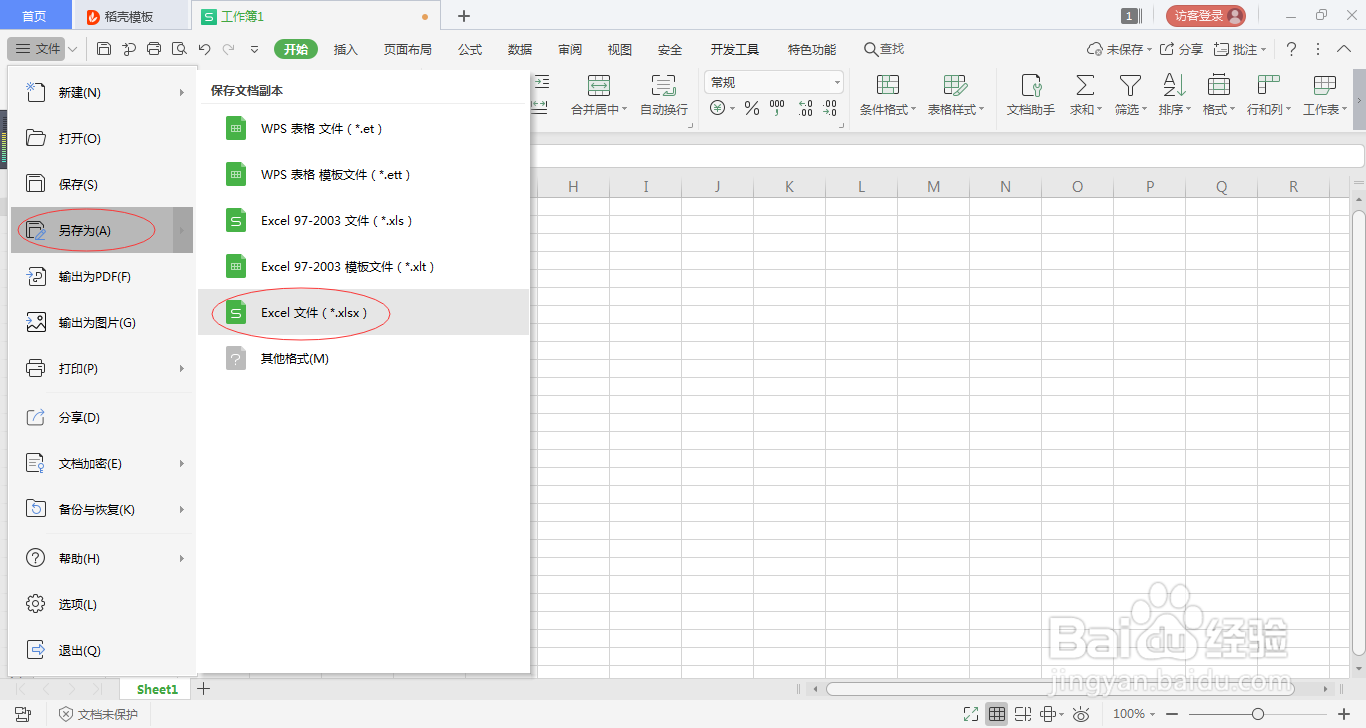This screenshot has width=1366, height=728.
Task: Switch to the 插入 ribbon tab
Action: [x=346, y=49]
